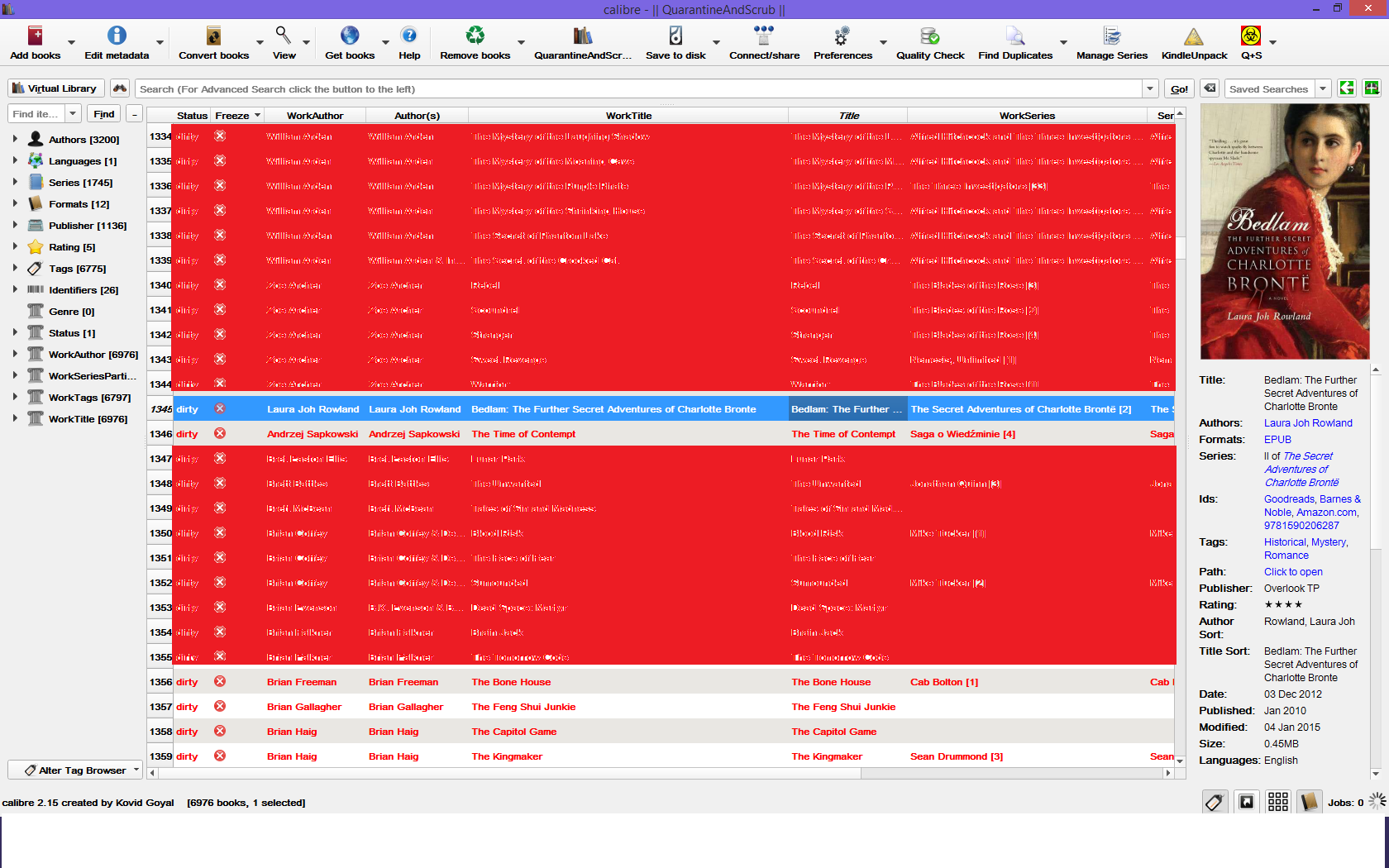This screenshot has width=1389, height=868.
Task: Click the 'Click to open' path link
Action: [1293, 572]
